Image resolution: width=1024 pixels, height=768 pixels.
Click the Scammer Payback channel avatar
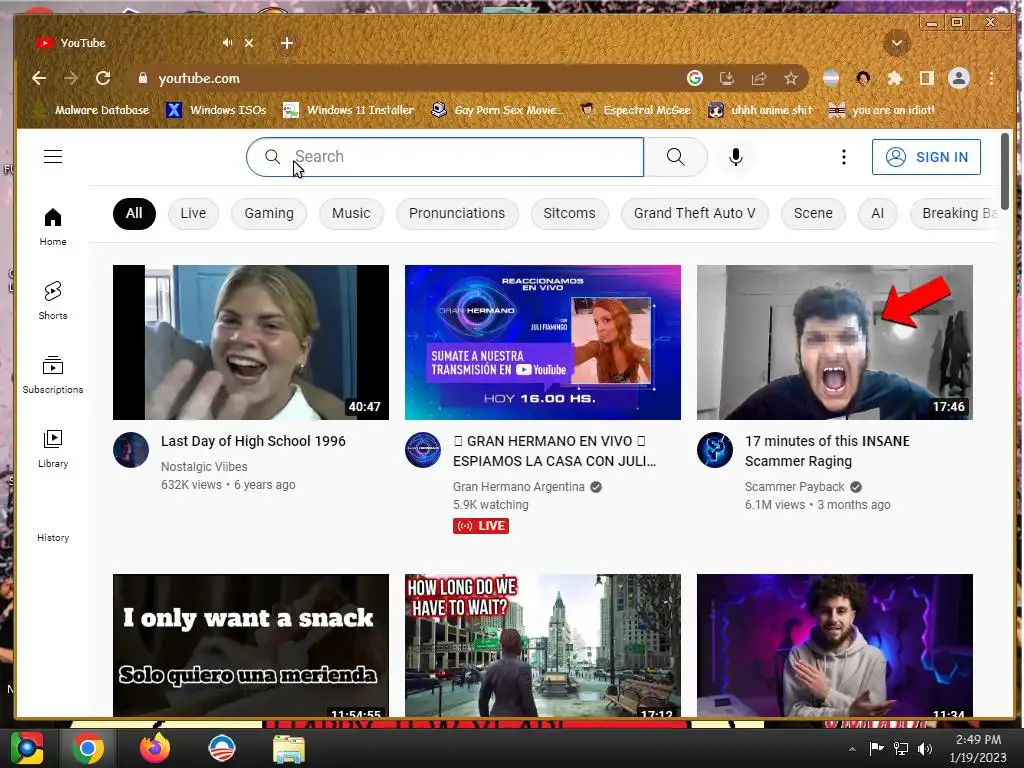tap(714, 450)
